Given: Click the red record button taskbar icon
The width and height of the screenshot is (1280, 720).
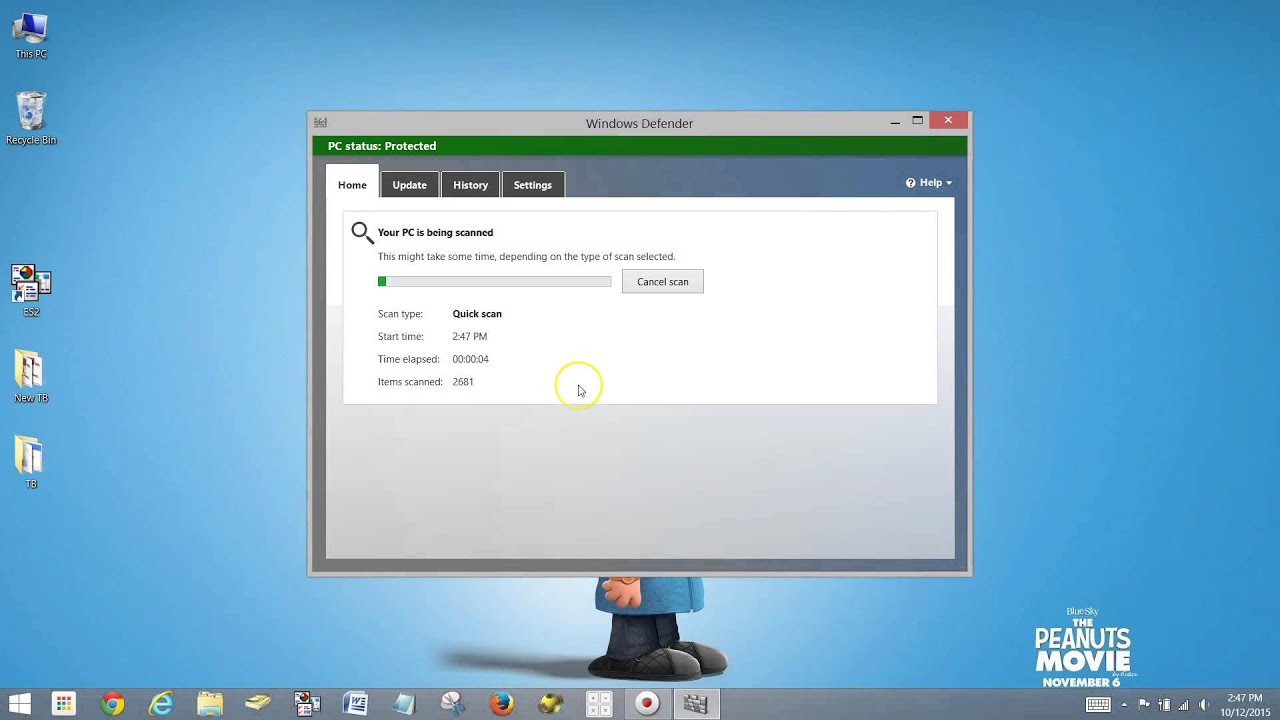Looking at the screenshot, I should 647,704.
